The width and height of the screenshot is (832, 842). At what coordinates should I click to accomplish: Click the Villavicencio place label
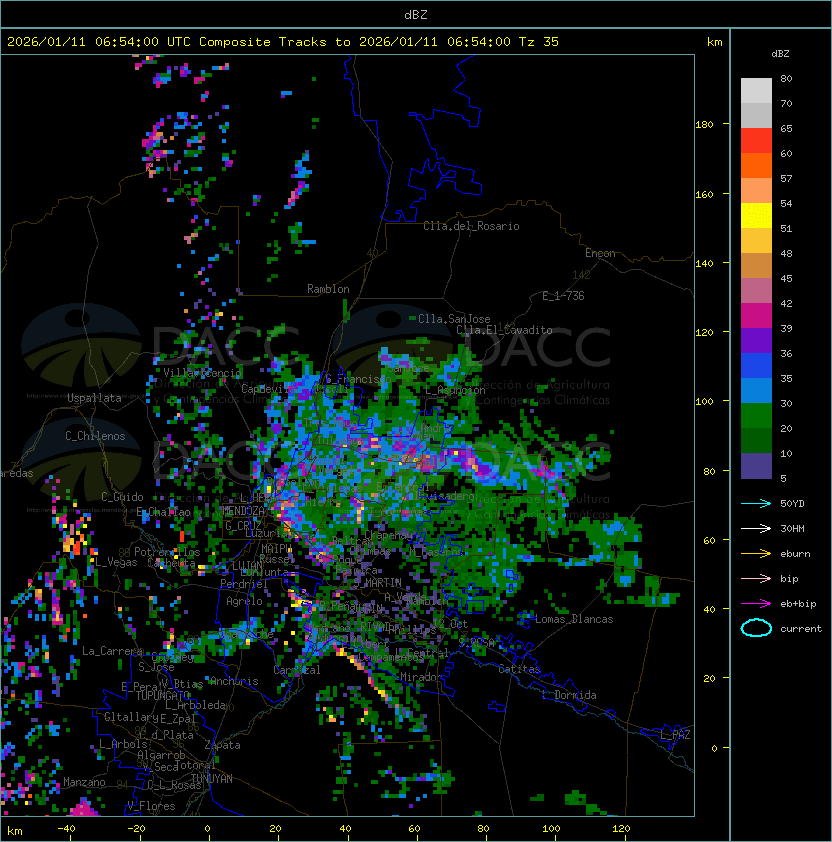point(202,373)
